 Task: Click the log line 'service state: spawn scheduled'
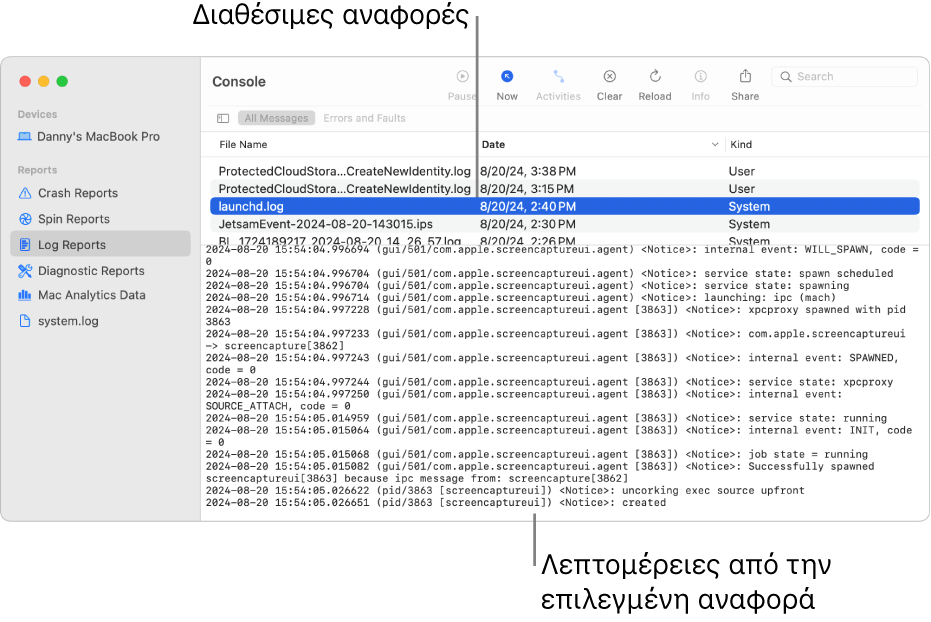click(549, 273)
